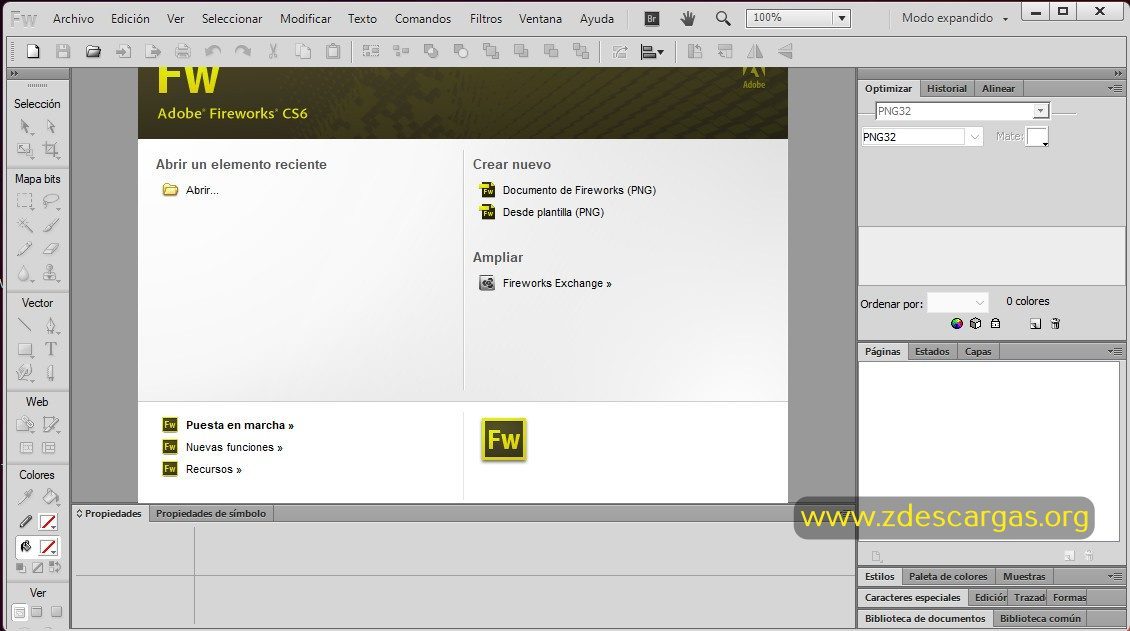1130x631 pixels.
Task: Open the Filtros menu
Action: tap(486, 19)
